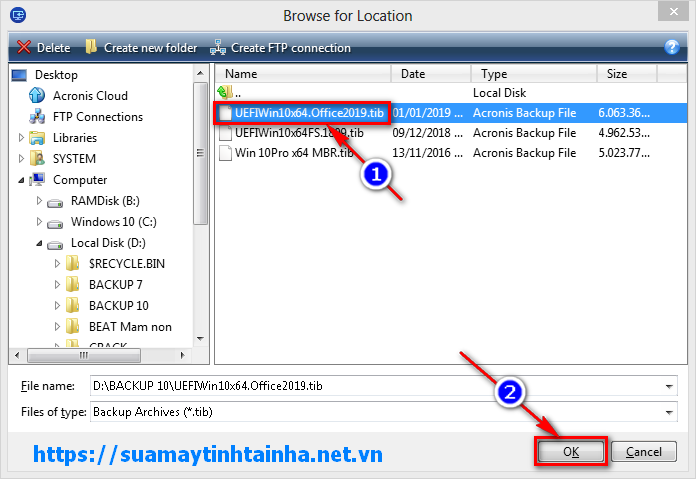Click the $RECYCLE.BIN folder icon
The width and height of the screenshot is (696, 479).
[72, 263]
